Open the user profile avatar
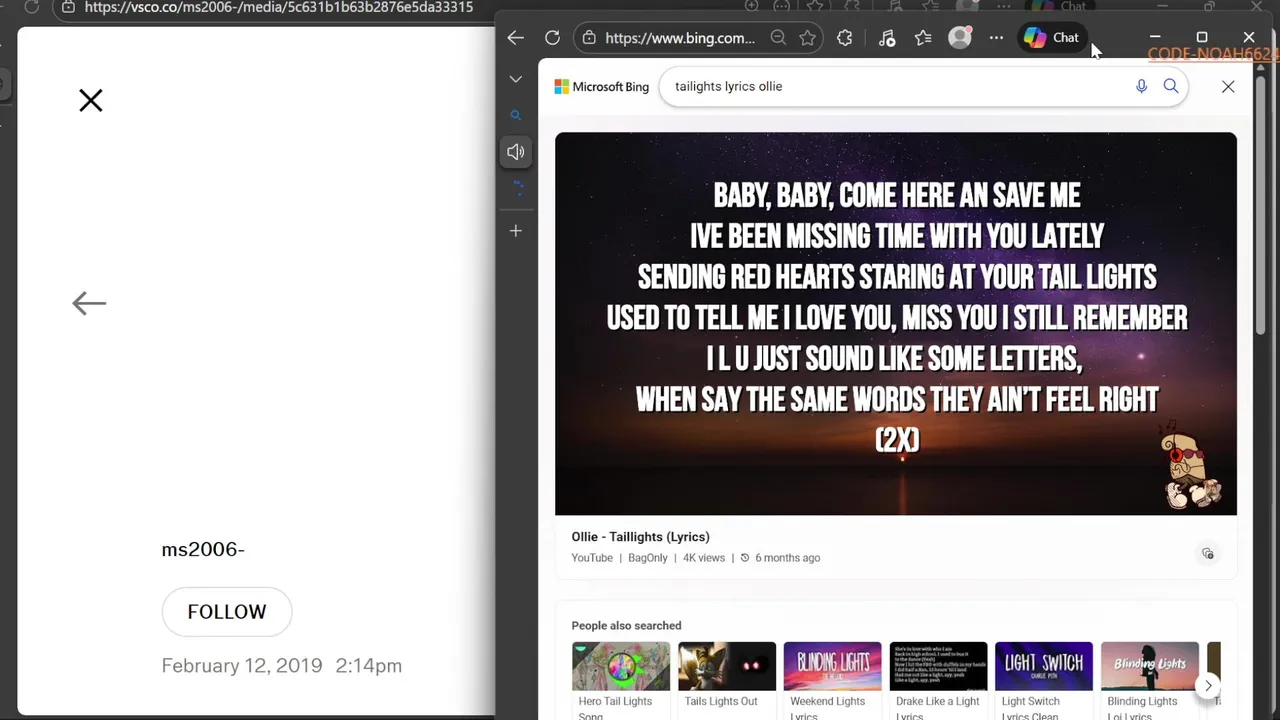 [x=960, y=38]
